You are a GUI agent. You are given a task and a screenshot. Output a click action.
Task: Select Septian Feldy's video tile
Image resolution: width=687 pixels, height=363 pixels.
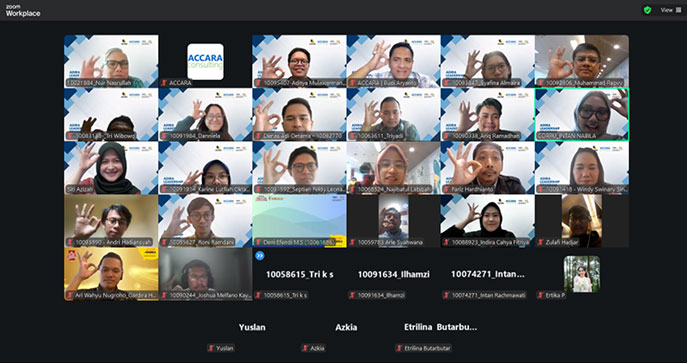tap(299, 168)
